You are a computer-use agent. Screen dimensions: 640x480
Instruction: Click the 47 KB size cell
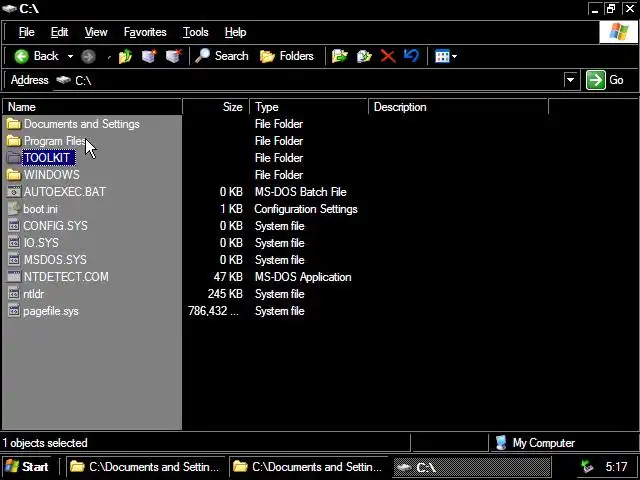(228, 277)
